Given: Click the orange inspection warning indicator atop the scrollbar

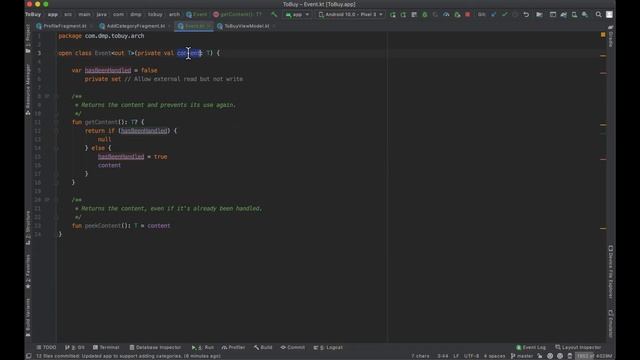Looking at the screenshot, I should (603, 35).
